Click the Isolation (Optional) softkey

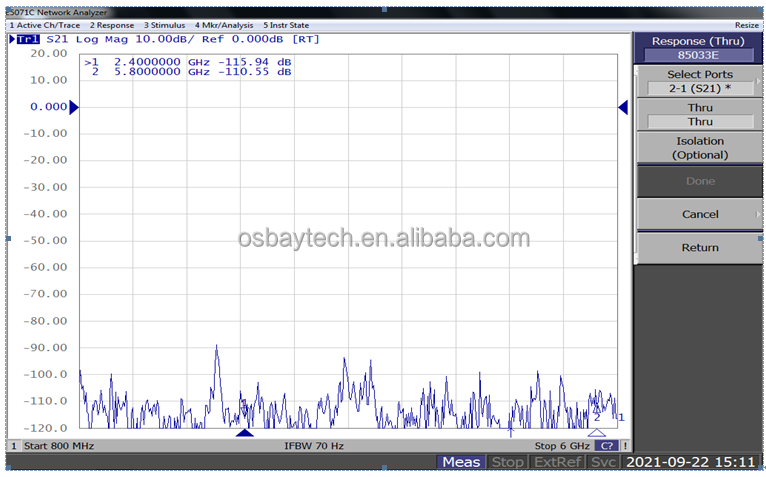[x=700, y=148]
